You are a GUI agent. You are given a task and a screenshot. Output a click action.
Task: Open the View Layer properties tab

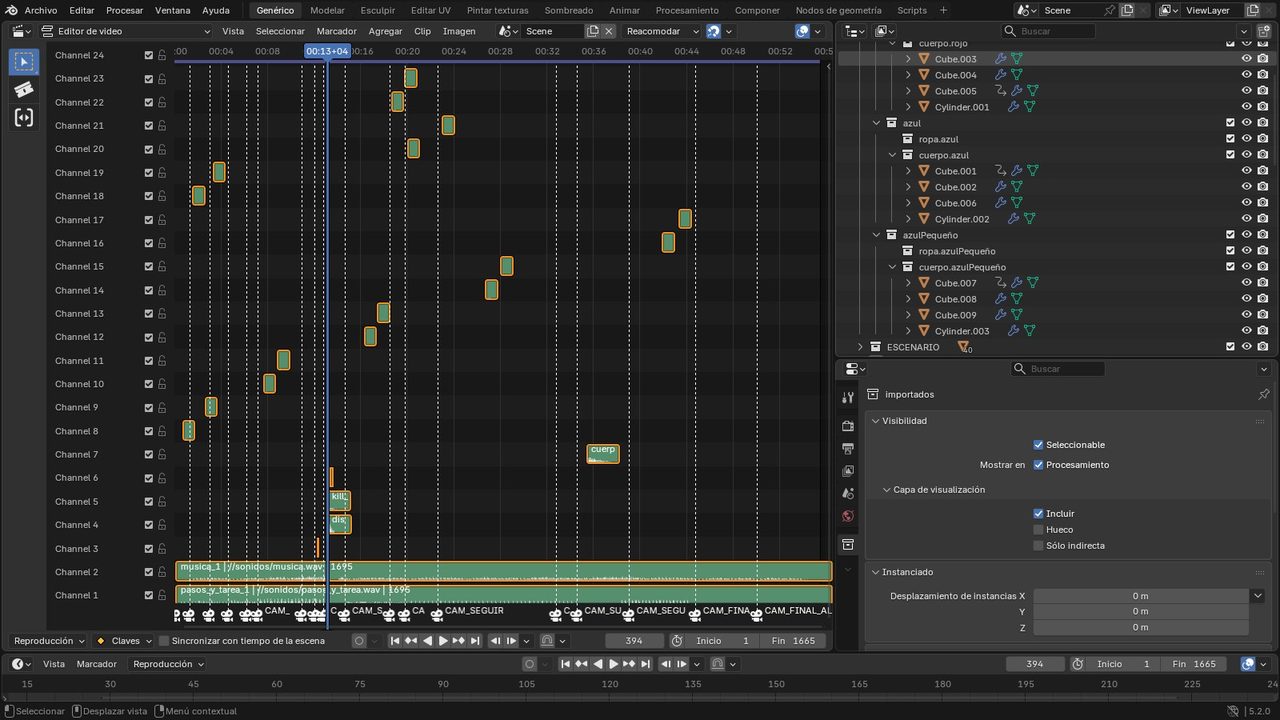tap(848, 471)
